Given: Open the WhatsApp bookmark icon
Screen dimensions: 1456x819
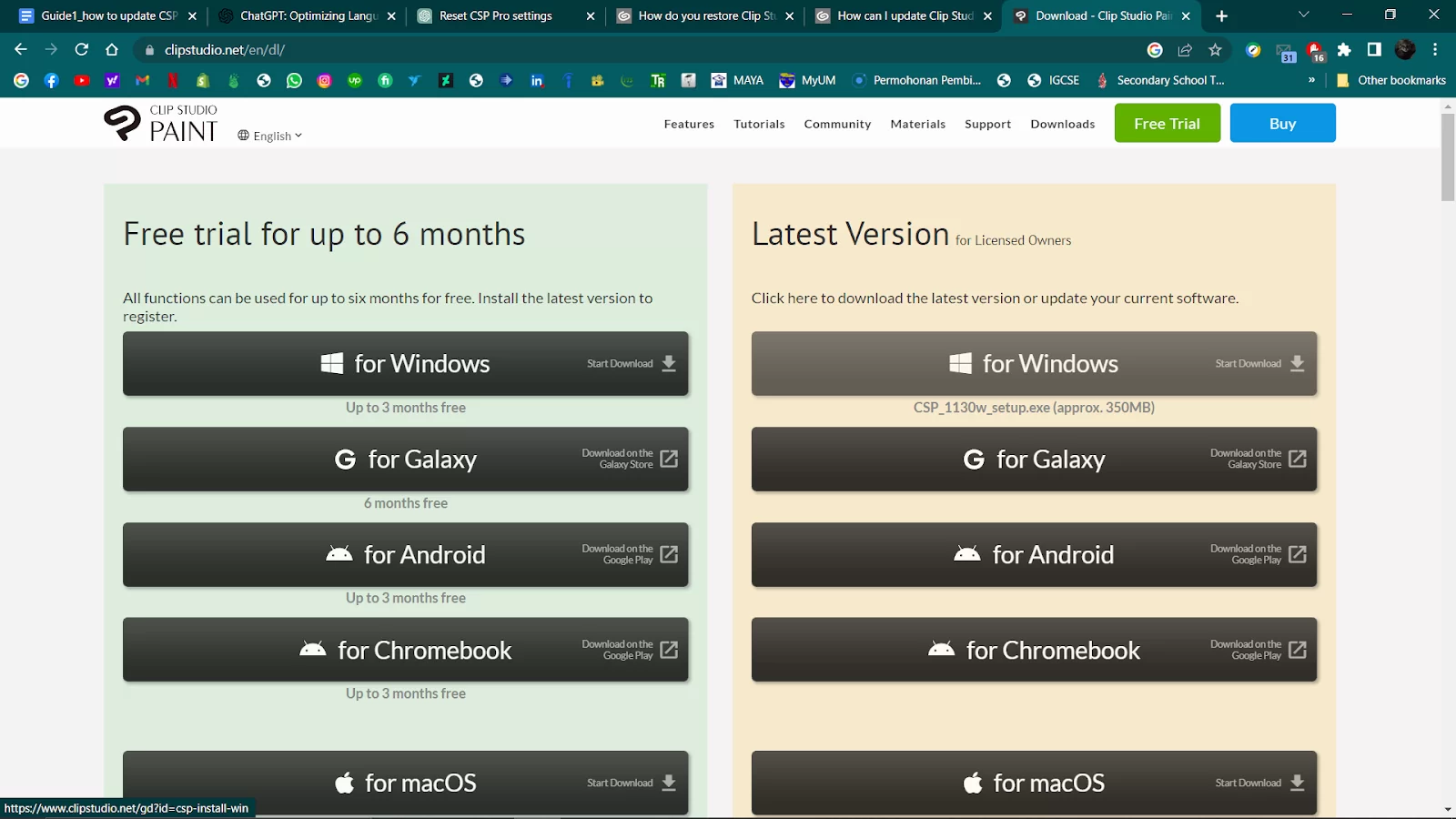Looking at the screenshot, I should tap(294, 80).
